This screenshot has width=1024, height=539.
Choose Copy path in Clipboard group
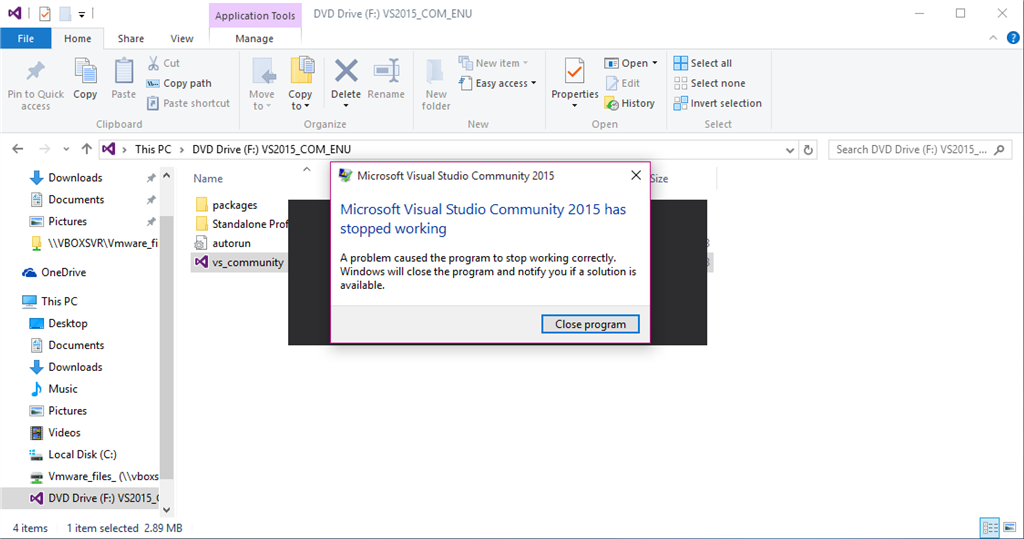179,83
